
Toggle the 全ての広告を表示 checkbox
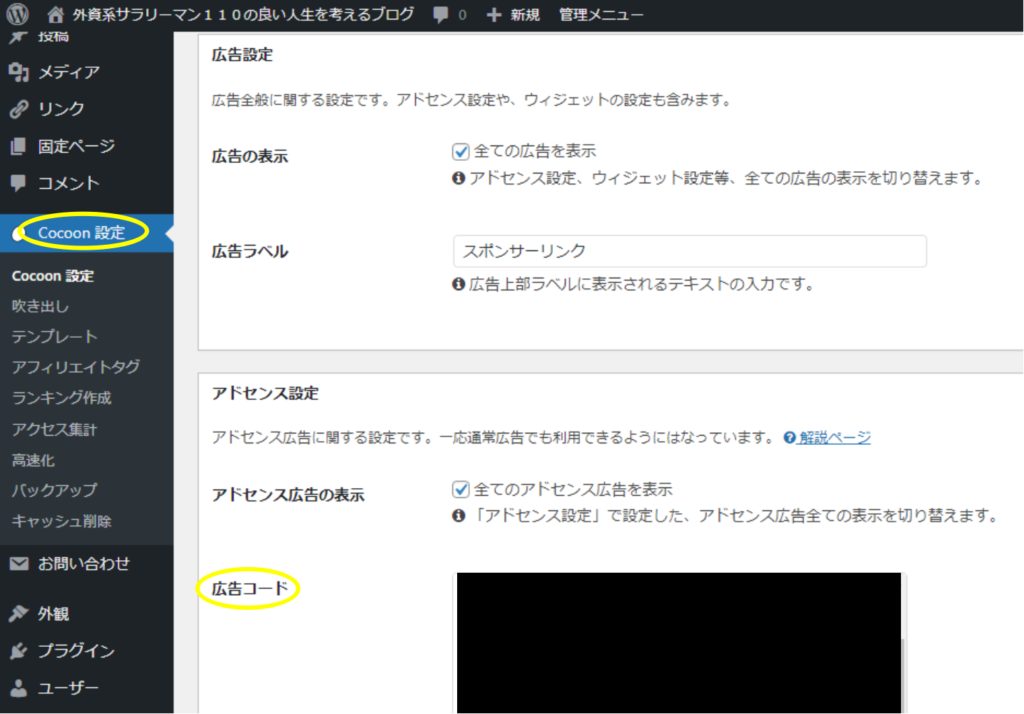[x=460, y=152]
